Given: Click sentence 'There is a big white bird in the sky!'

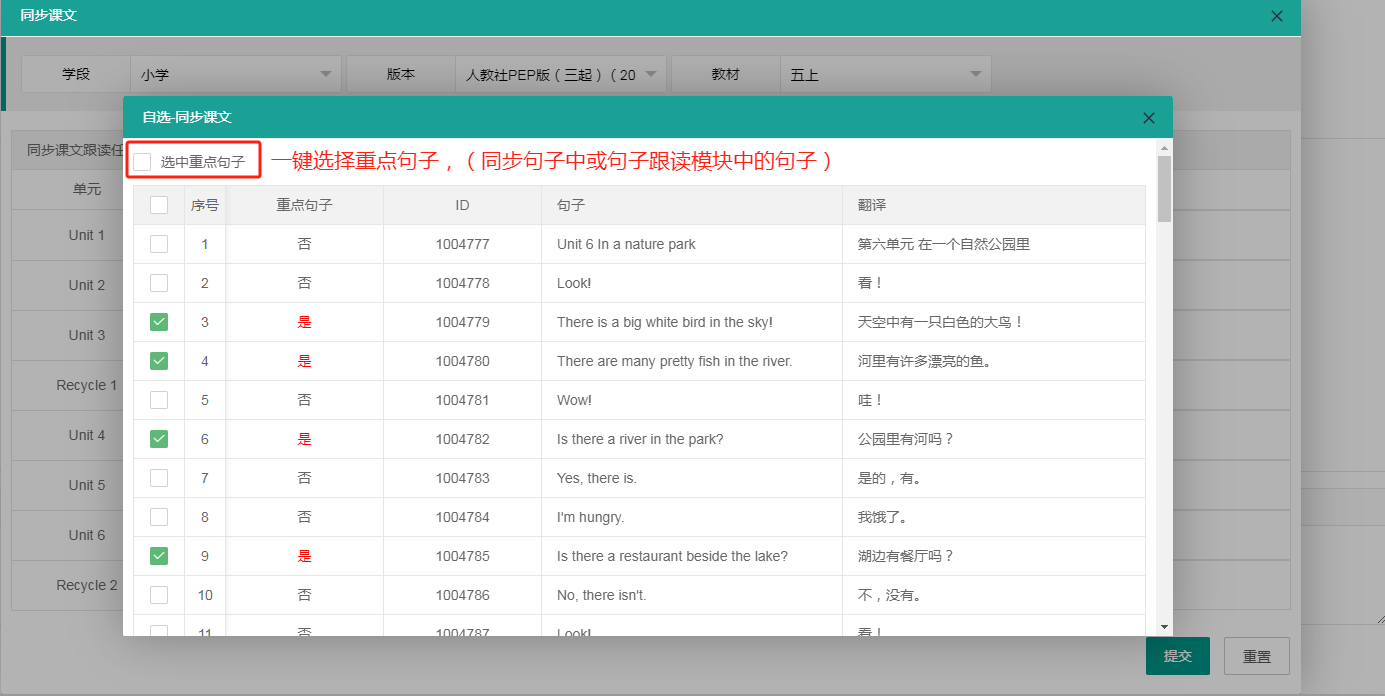Looking at the screenshot, I should [x=665, y=322].
